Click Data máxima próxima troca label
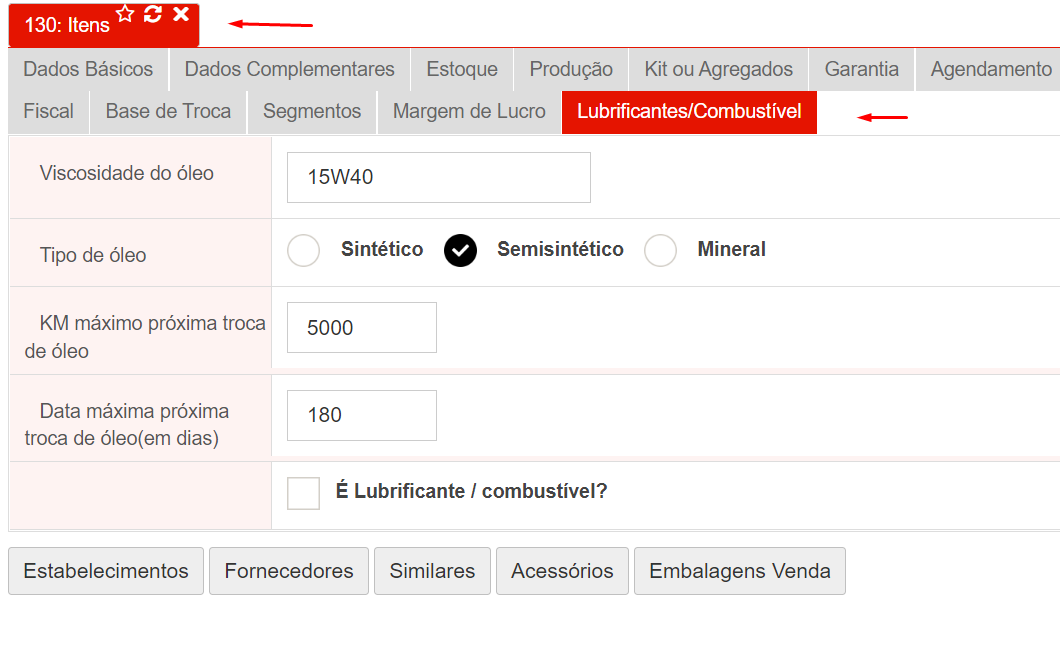Image resolution: width=1060 pixels, height=669 pixels. pos(126,424)
